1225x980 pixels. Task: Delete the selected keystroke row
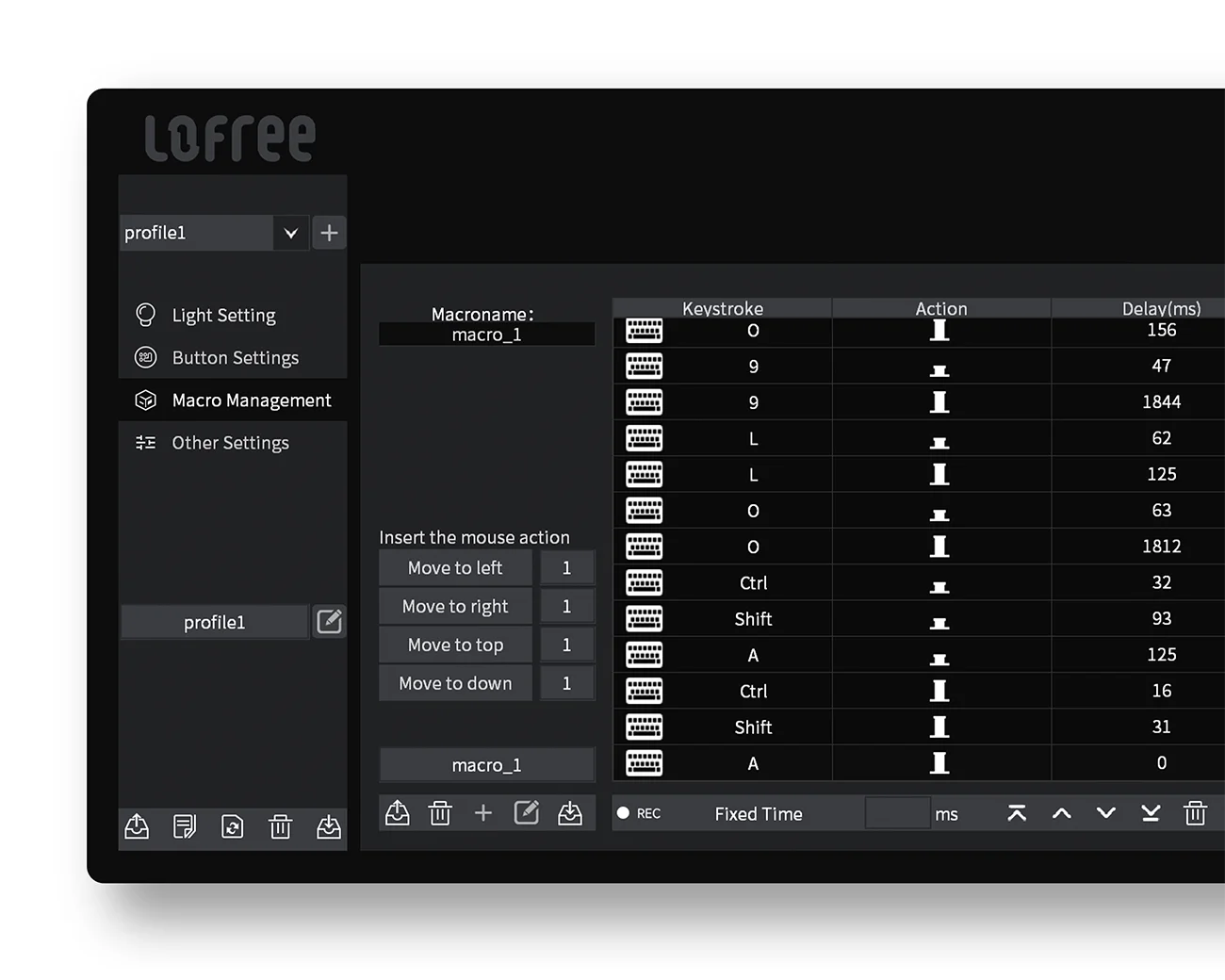point(1195,813)
